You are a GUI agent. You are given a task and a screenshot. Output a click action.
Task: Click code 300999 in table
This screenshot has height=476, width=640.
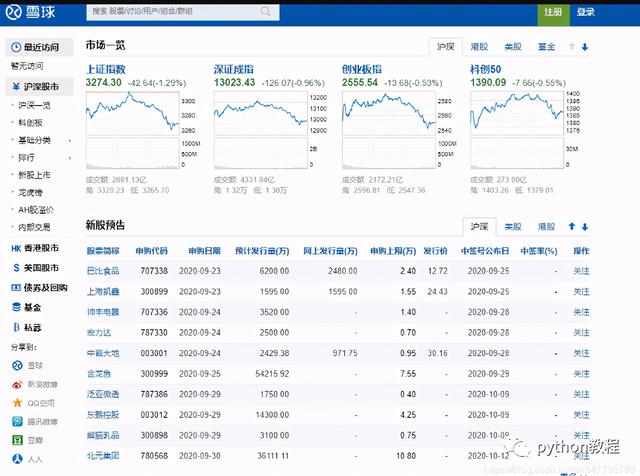(154, 374)
